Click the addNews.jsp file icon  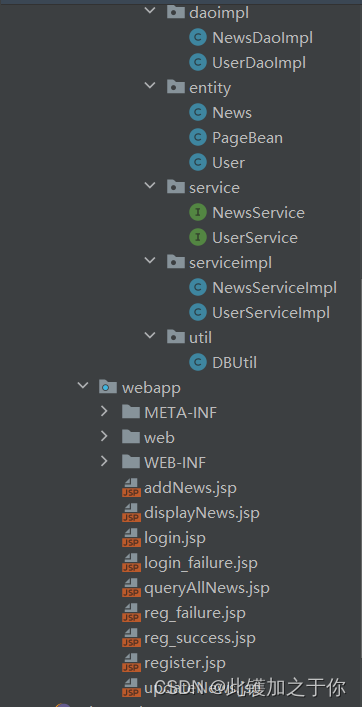(131, 488)
